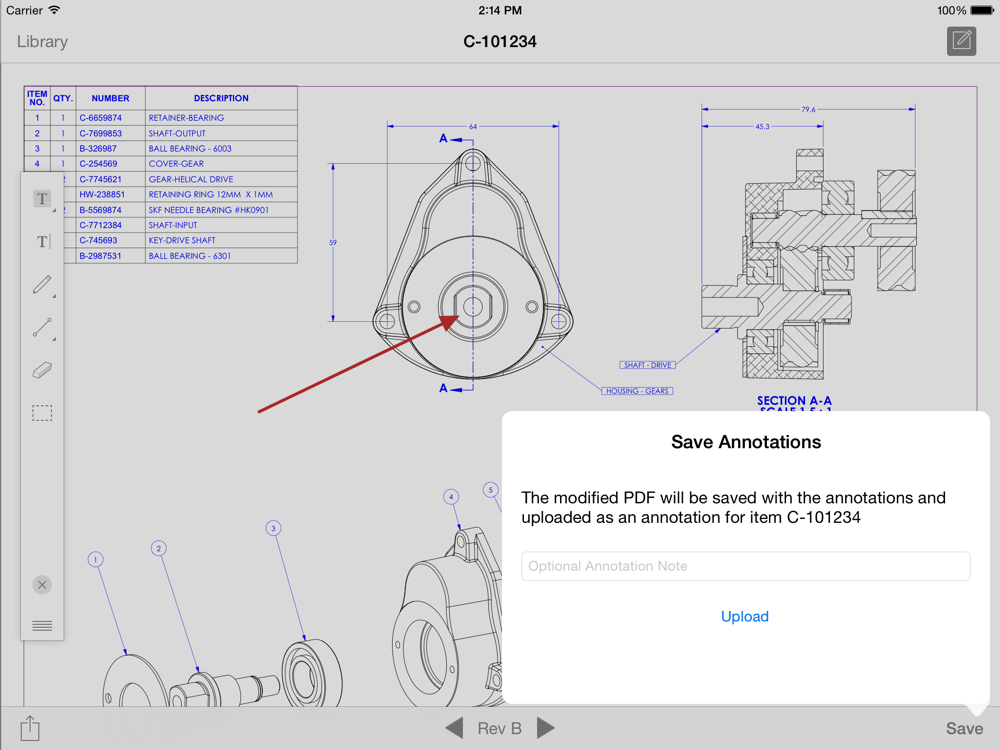Viewport: 1000px width, 750px height.
Task: Tap the SHAFT - DRIVE callout label
Action: point(647,365)
